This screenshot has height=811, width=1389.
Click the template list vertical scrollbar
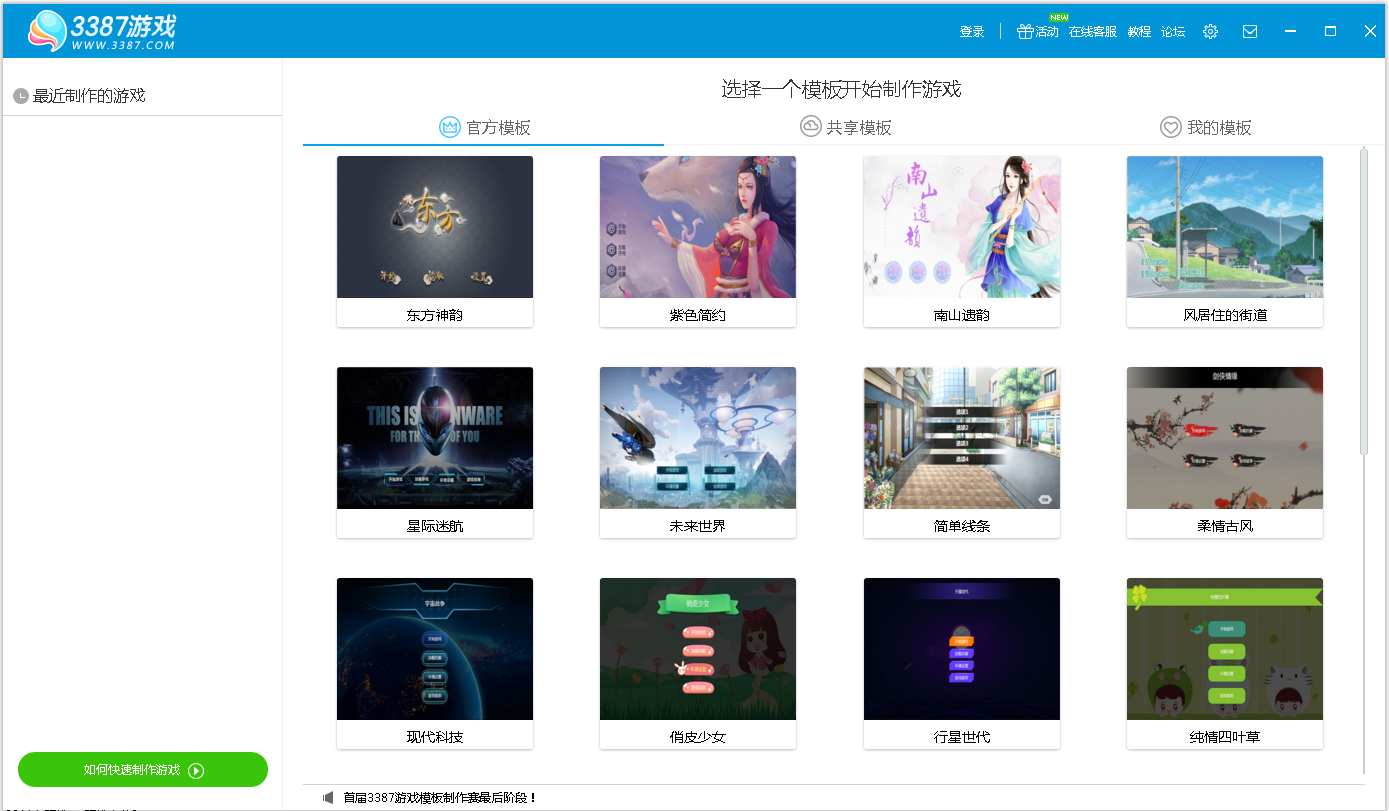point(1363,301)
